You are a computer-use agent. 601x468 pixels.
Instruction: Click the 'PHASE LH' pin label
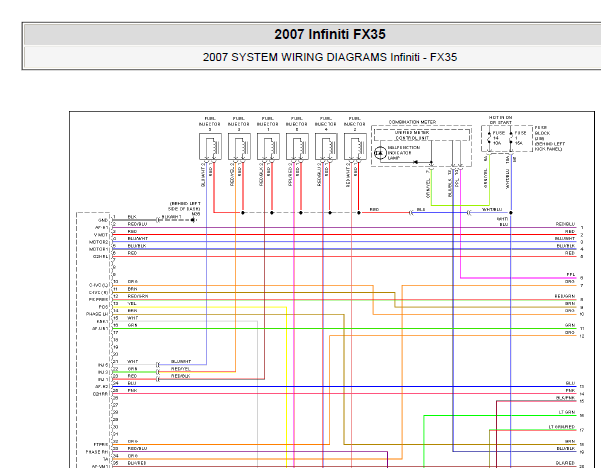tap(97, 314)
